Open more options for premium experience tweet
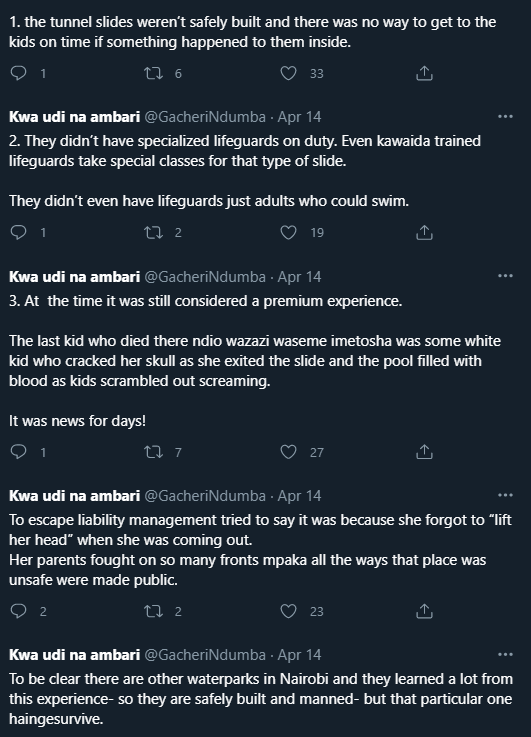The width and height of the screenshot is (531, 737). (505, 276)
